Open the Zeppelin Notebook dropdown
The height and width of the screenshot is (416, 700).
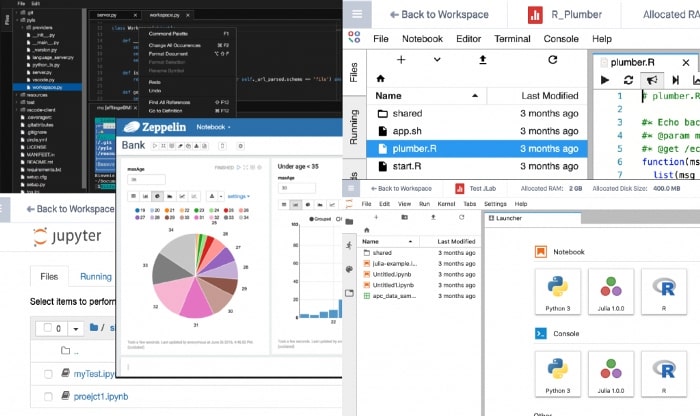coord(213,128)
